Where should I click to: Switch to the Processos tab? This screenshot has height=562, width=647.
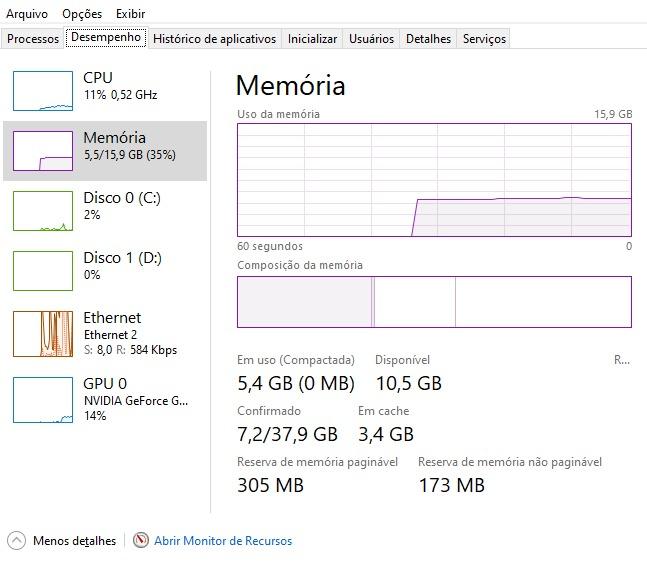click(33, 39)
